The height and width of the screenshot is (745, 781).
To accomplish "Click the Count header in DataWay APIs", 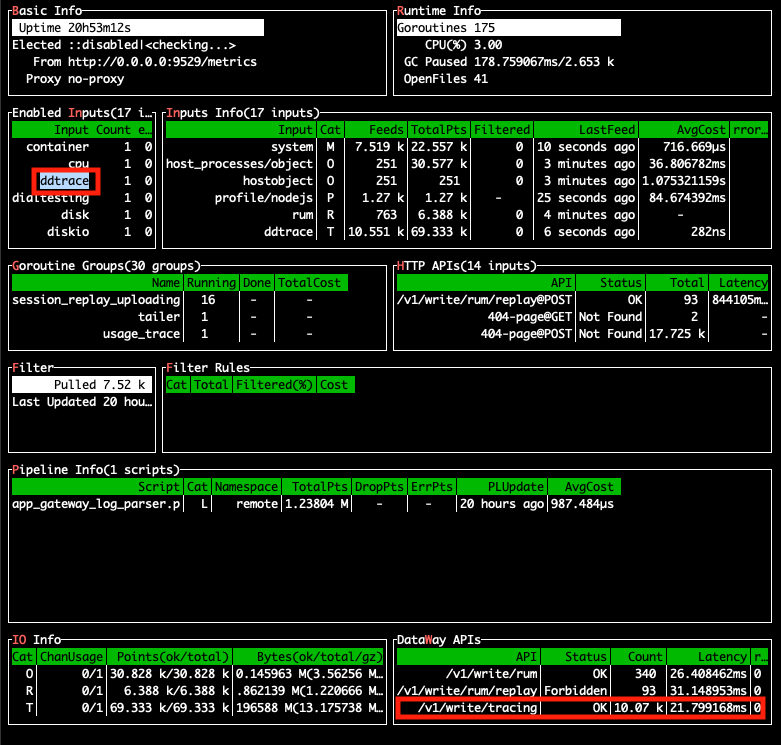I will coord(639,657).
